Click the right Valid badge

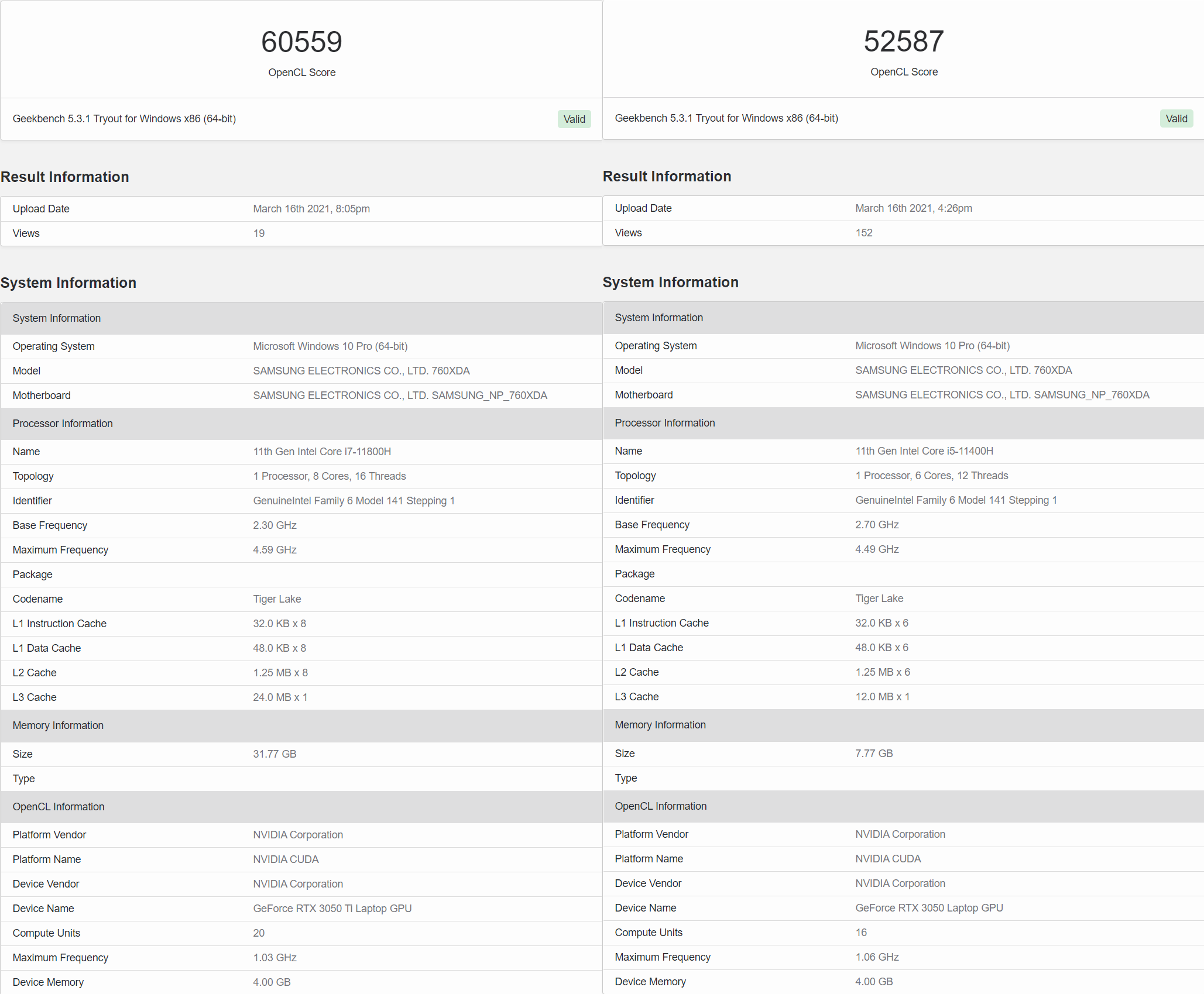coord(1176,118)
